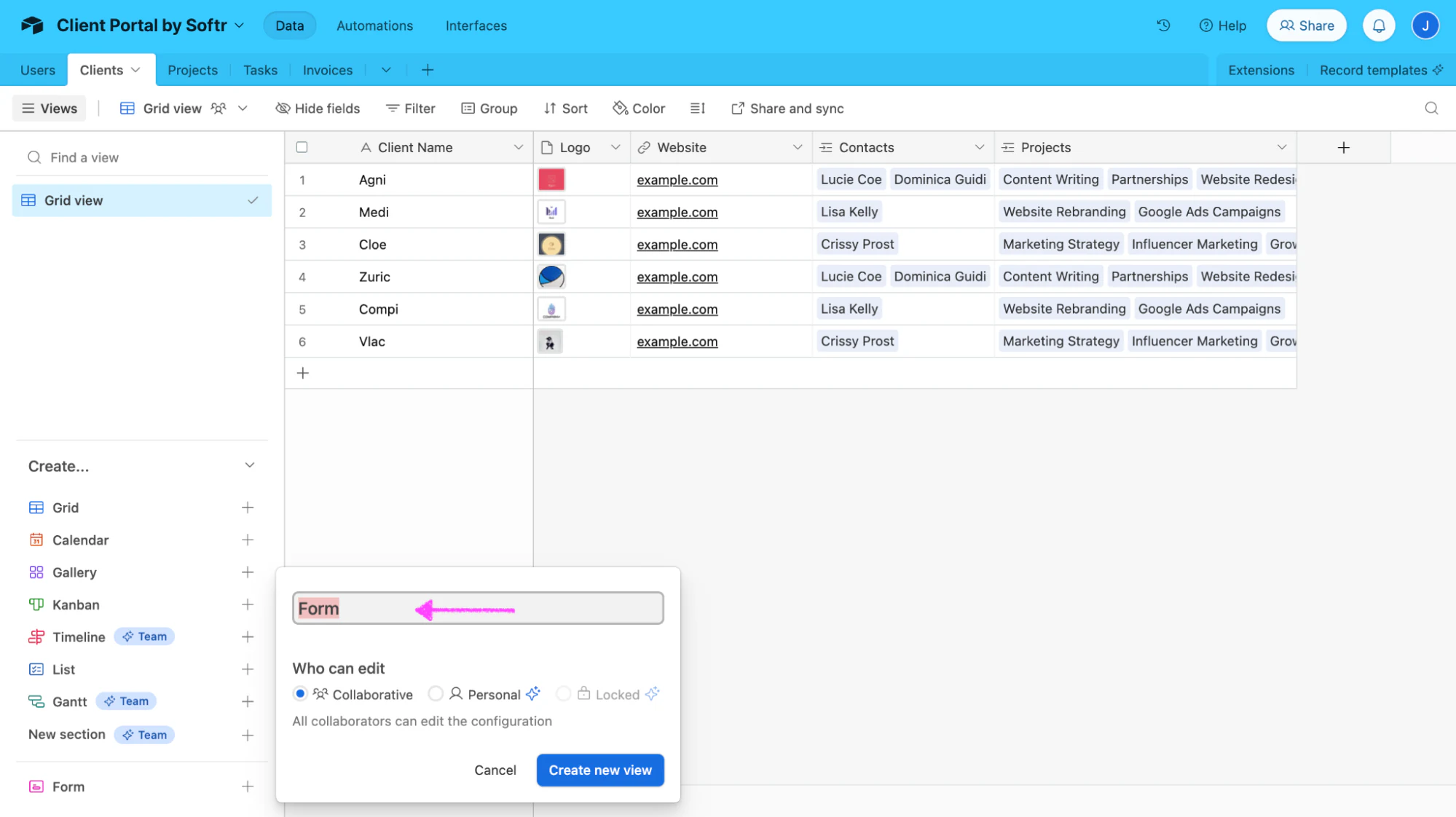Open the J account avatar
The image size is (1456, 817).
(x=1425, y=25)
